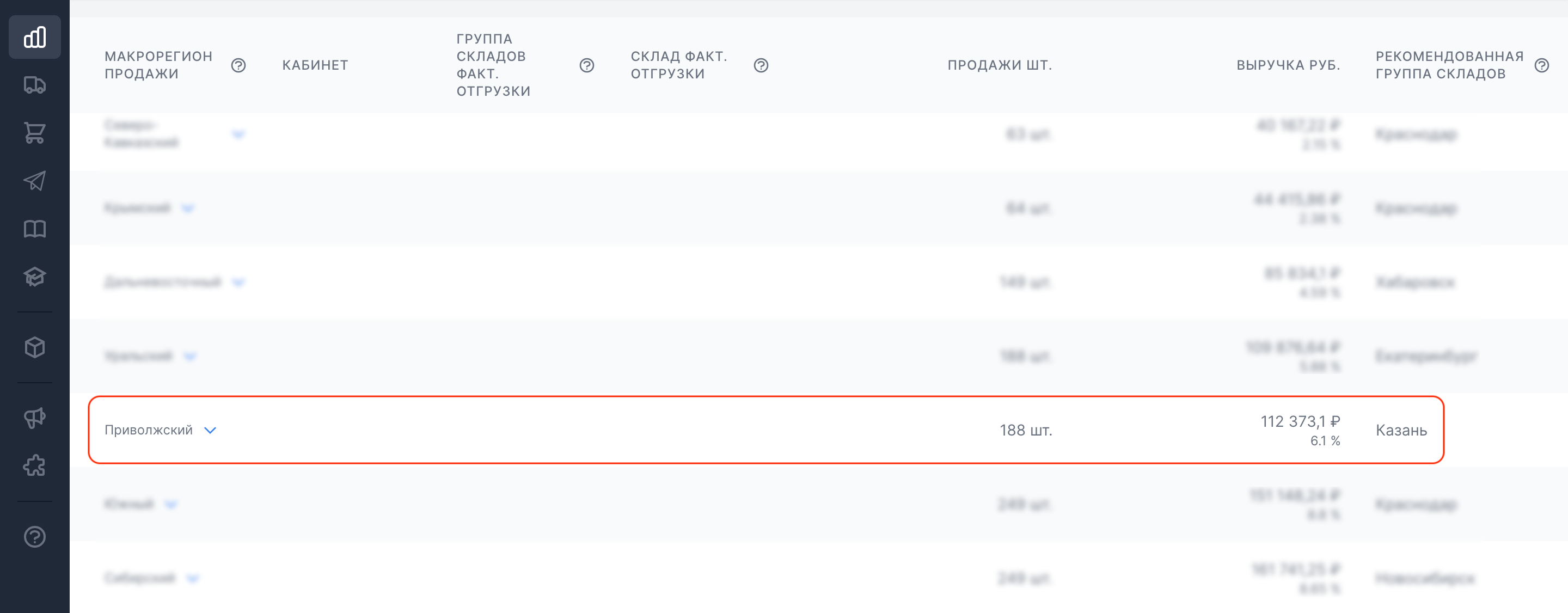Screen dimensions: 1568x613
Task: Click the Продажи шт. column header
Action: 1000,65
